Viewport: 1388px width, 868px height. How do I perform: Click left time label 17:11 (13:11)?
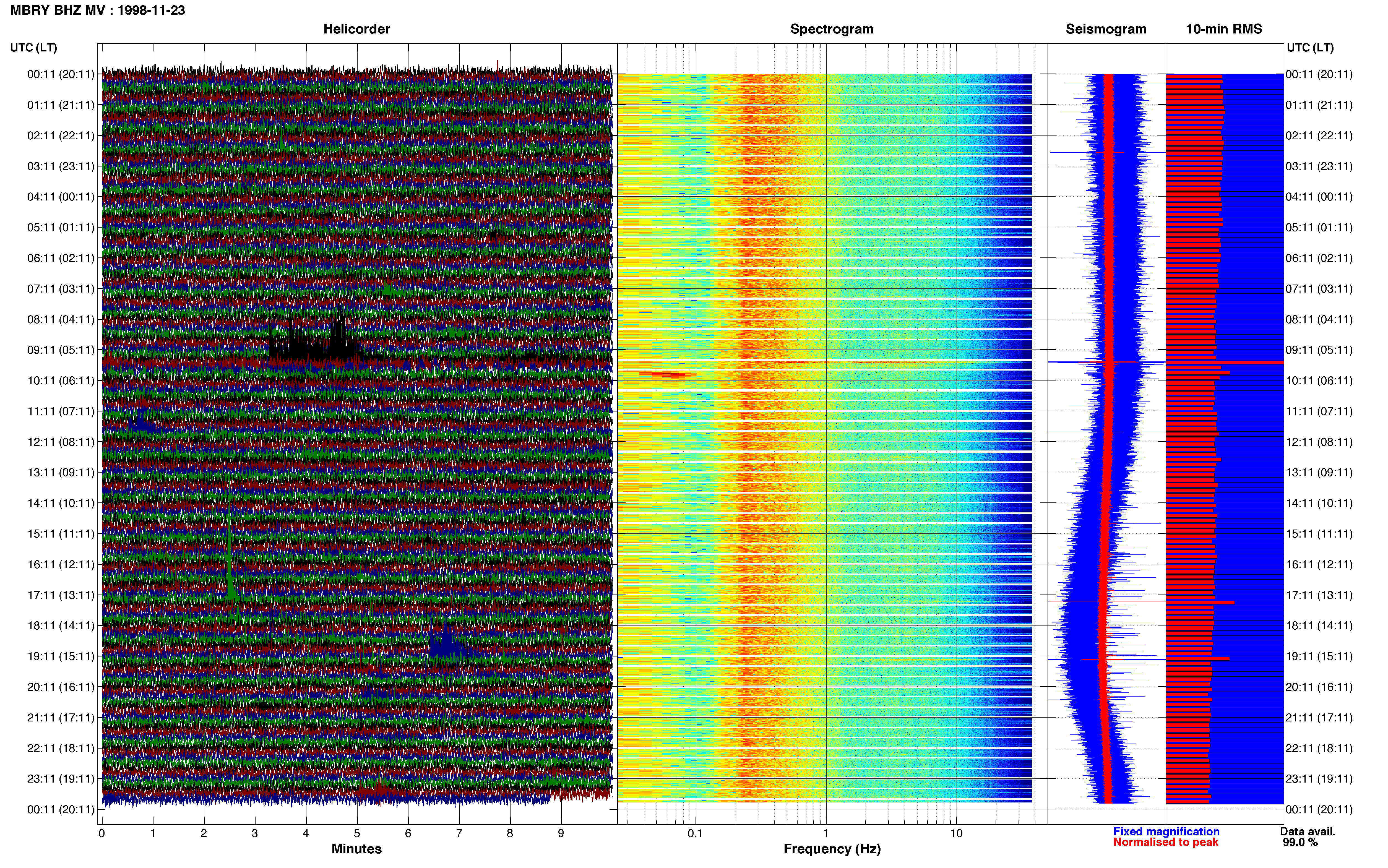61,595
